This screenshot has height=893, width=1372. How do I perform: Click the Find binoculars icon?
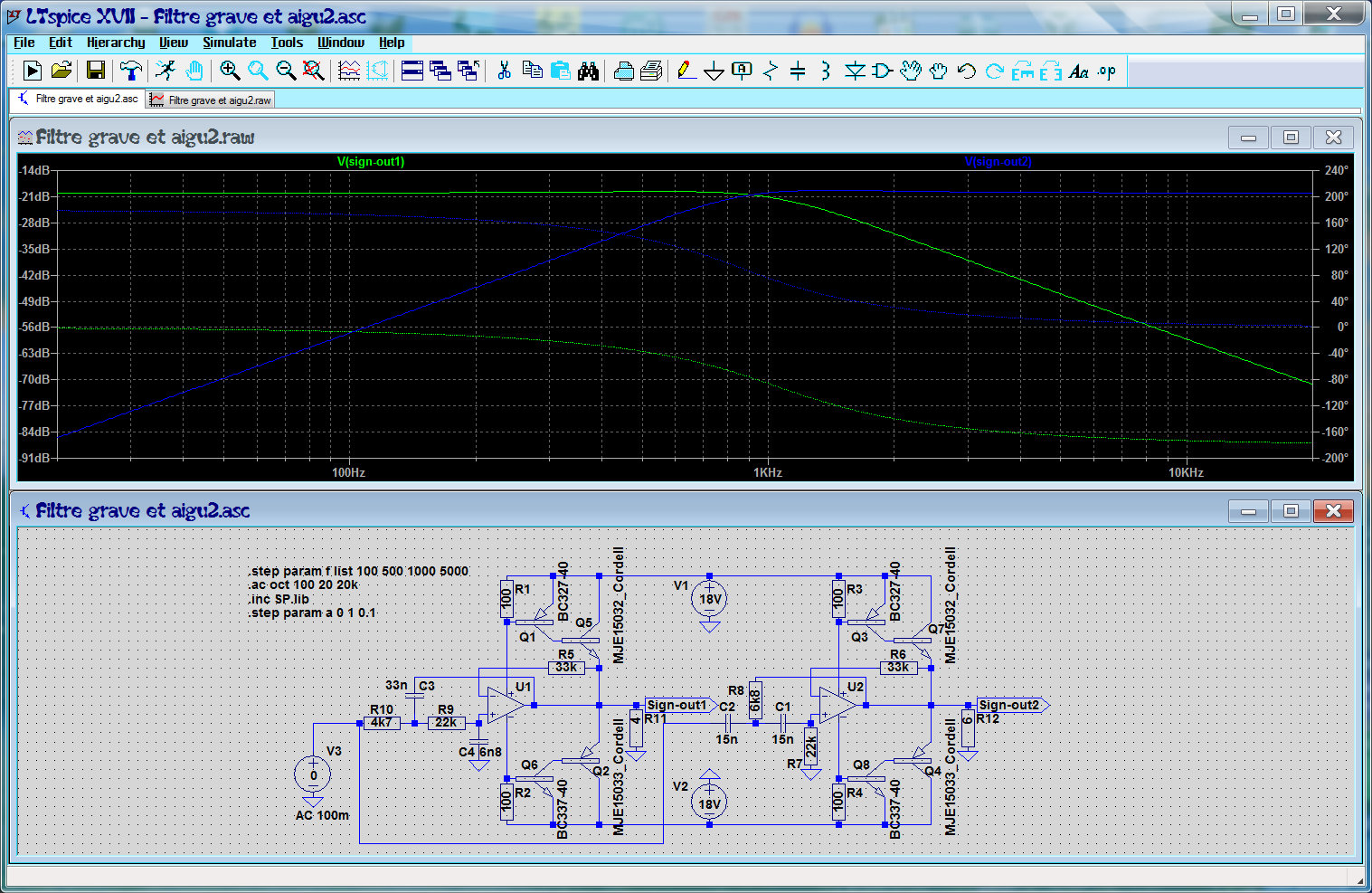588,71
